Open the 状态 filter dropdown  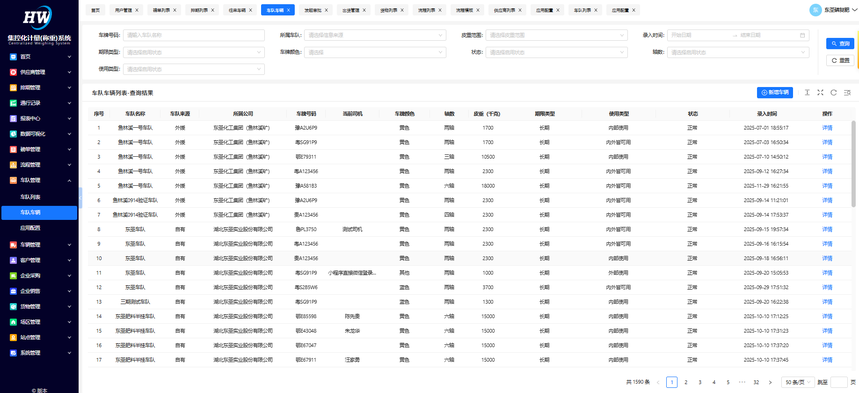tap(556, 52)
